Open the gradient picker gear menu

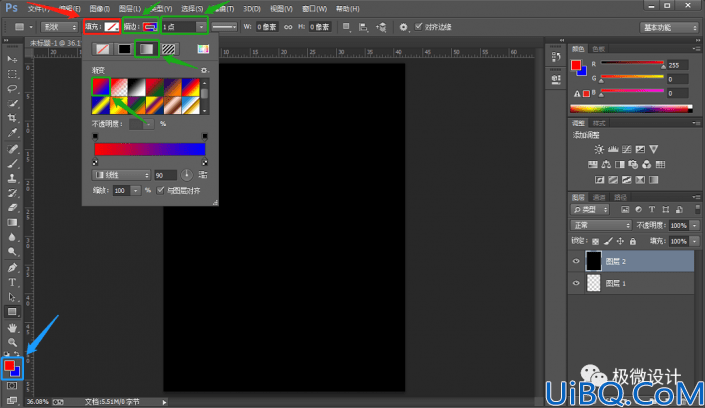(x=205, y=70)
